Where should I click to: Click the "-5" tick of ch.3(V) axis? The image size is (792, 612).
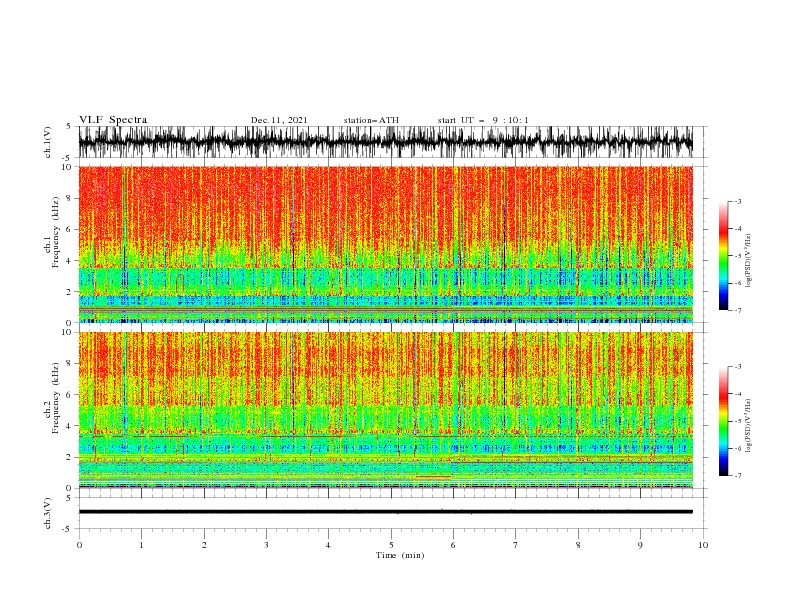68,529
